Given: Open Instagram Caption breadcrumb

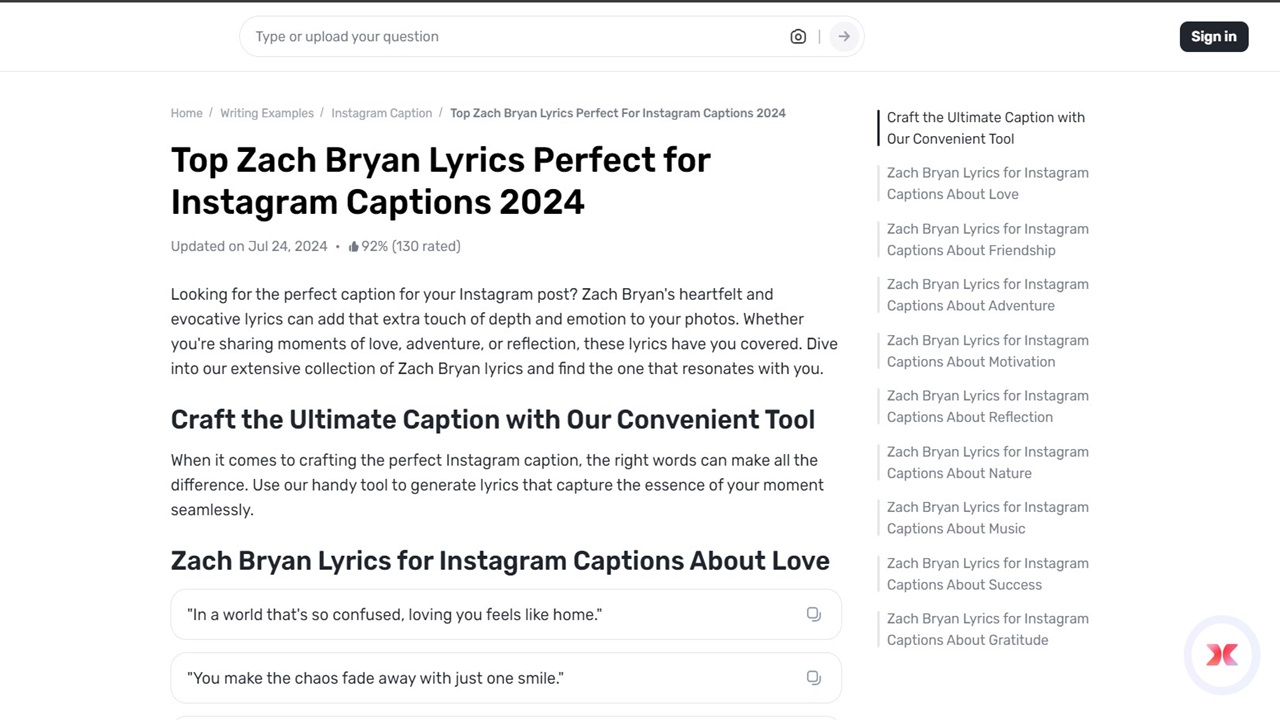Looking at the screenshot, I should coord(382,113).
